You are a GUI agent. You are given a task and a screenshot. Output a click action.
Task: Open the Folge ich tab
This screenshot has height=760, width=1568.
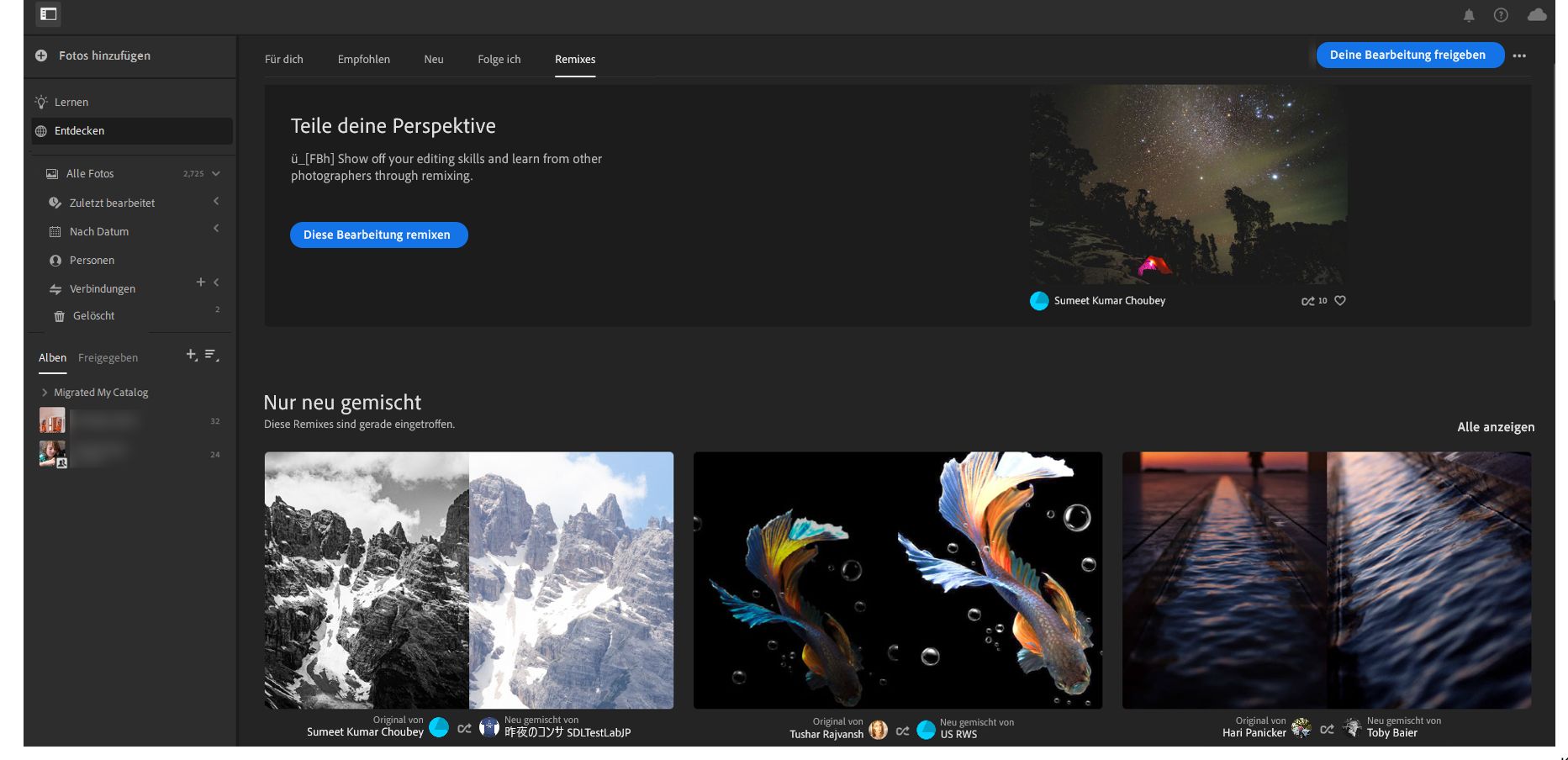(x=499, y=60)
